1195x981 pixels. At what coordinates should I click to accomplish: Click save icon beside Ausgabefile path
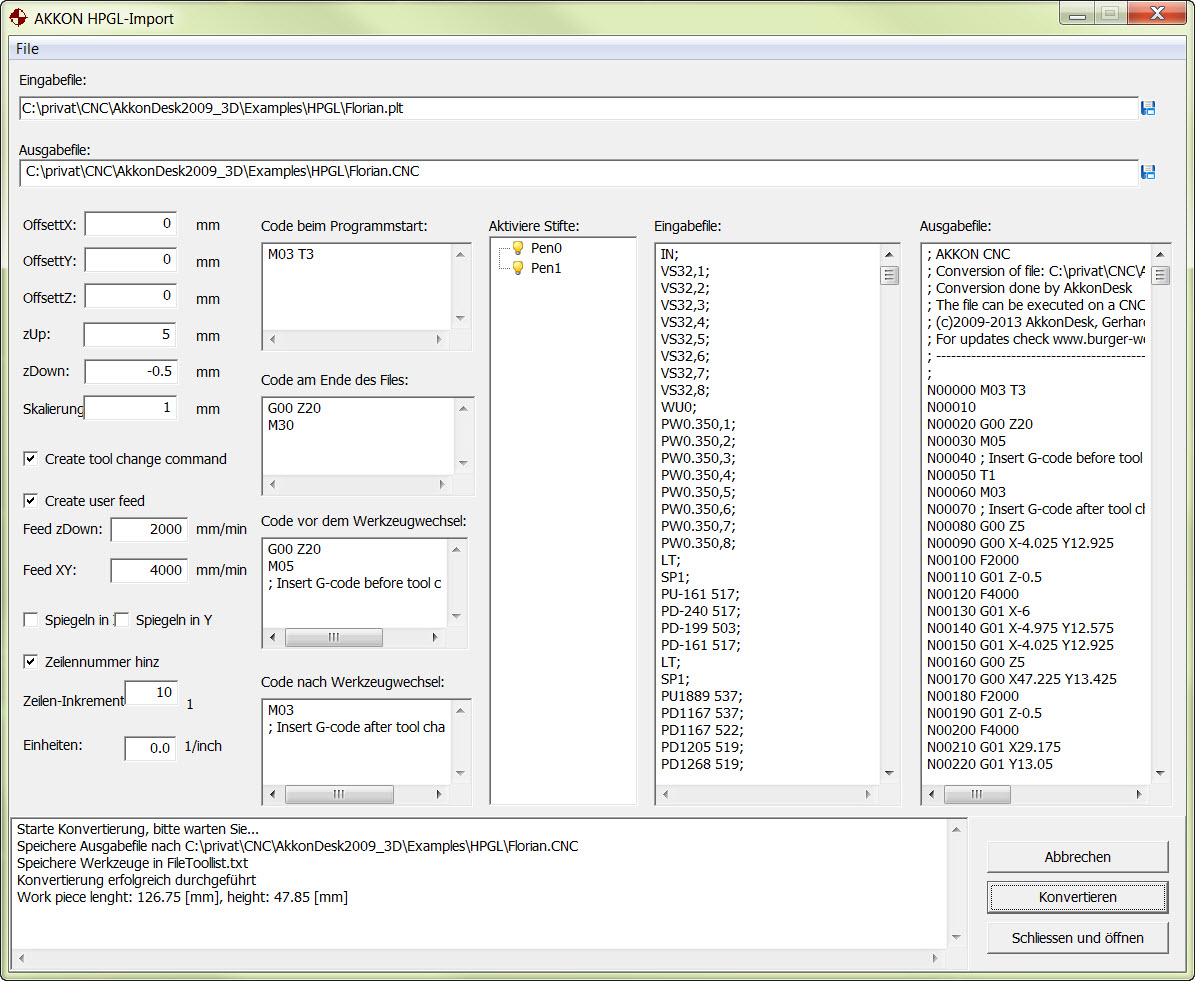(1148, 172)
